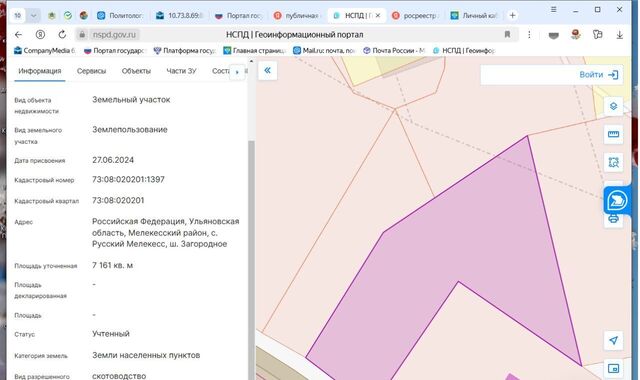Select the ruler measurement tool
The width and height of the screenshot is (640, 380).
(x=613, y=134)
